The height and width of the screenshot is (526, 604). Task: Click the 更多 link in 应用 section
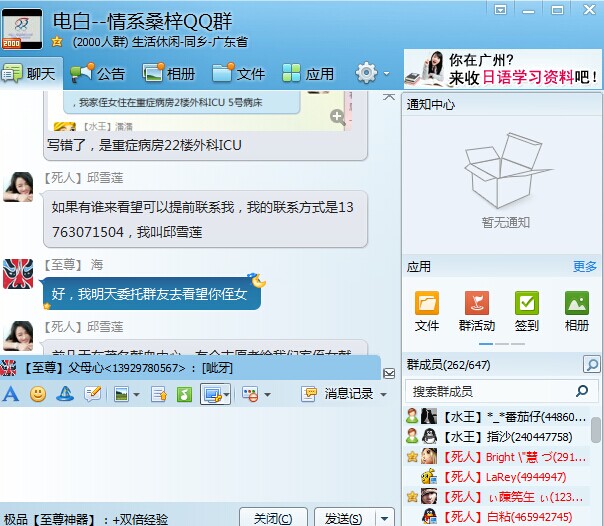[x=585, y=266]
